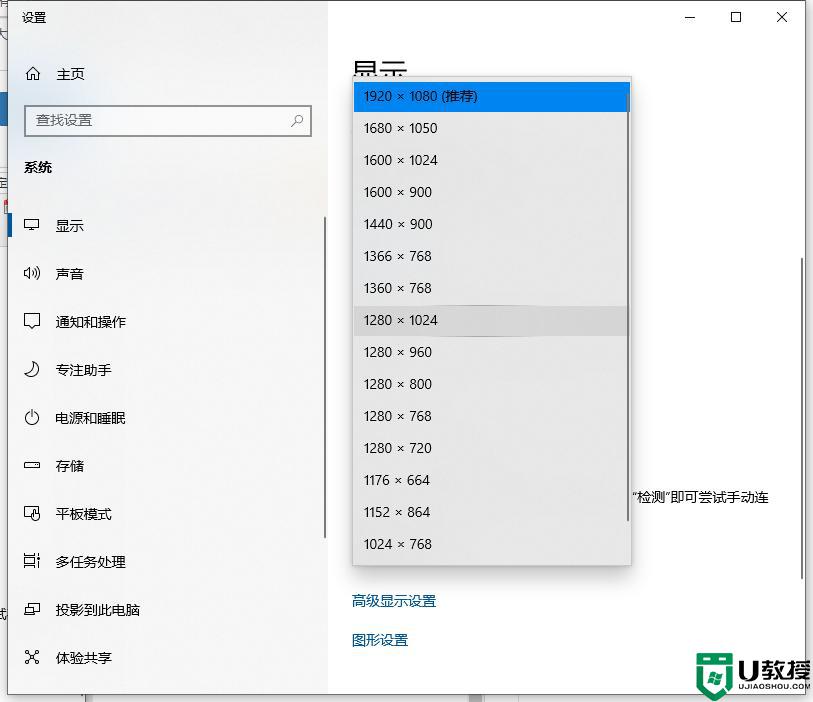This screenshot has width=813, height=702.
Task: Go to 通知和操作 settings
Action: 91,322
